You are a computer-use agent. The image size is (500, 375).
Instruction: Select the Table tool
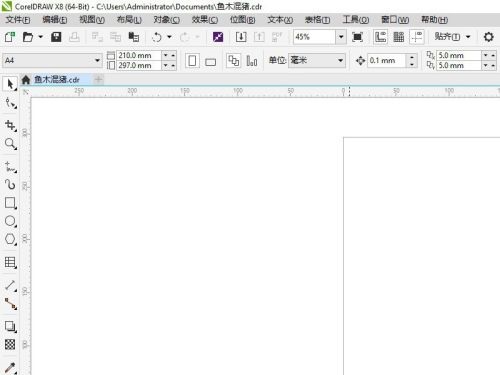pyautogui.click(x=10, y=262)
